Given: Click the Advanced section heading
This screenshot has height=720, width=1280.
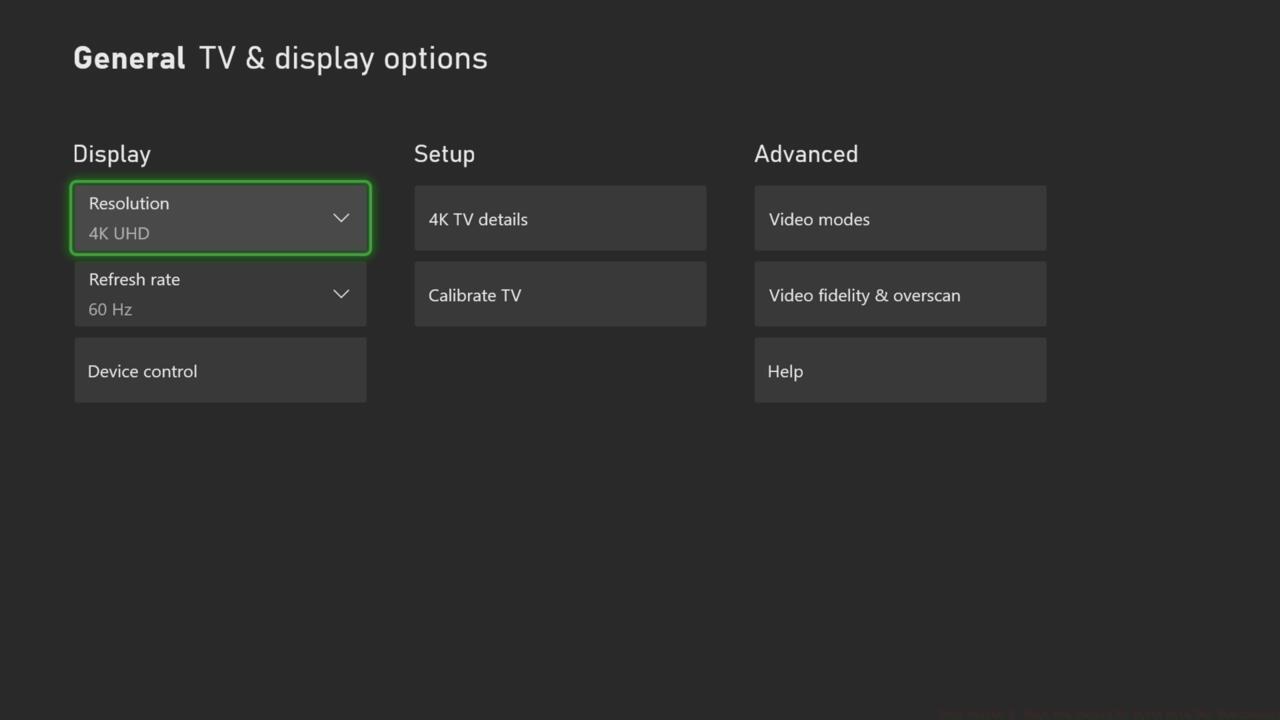Looking at the screenshot, I should pyautogui.click(x=806, y=154).
